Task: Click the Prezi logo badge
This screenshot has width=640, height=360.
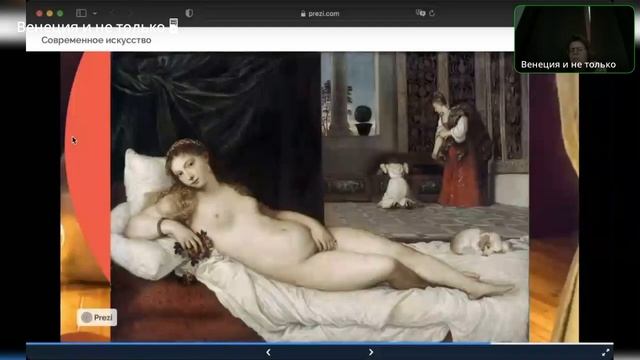Action: click(97, 318)
